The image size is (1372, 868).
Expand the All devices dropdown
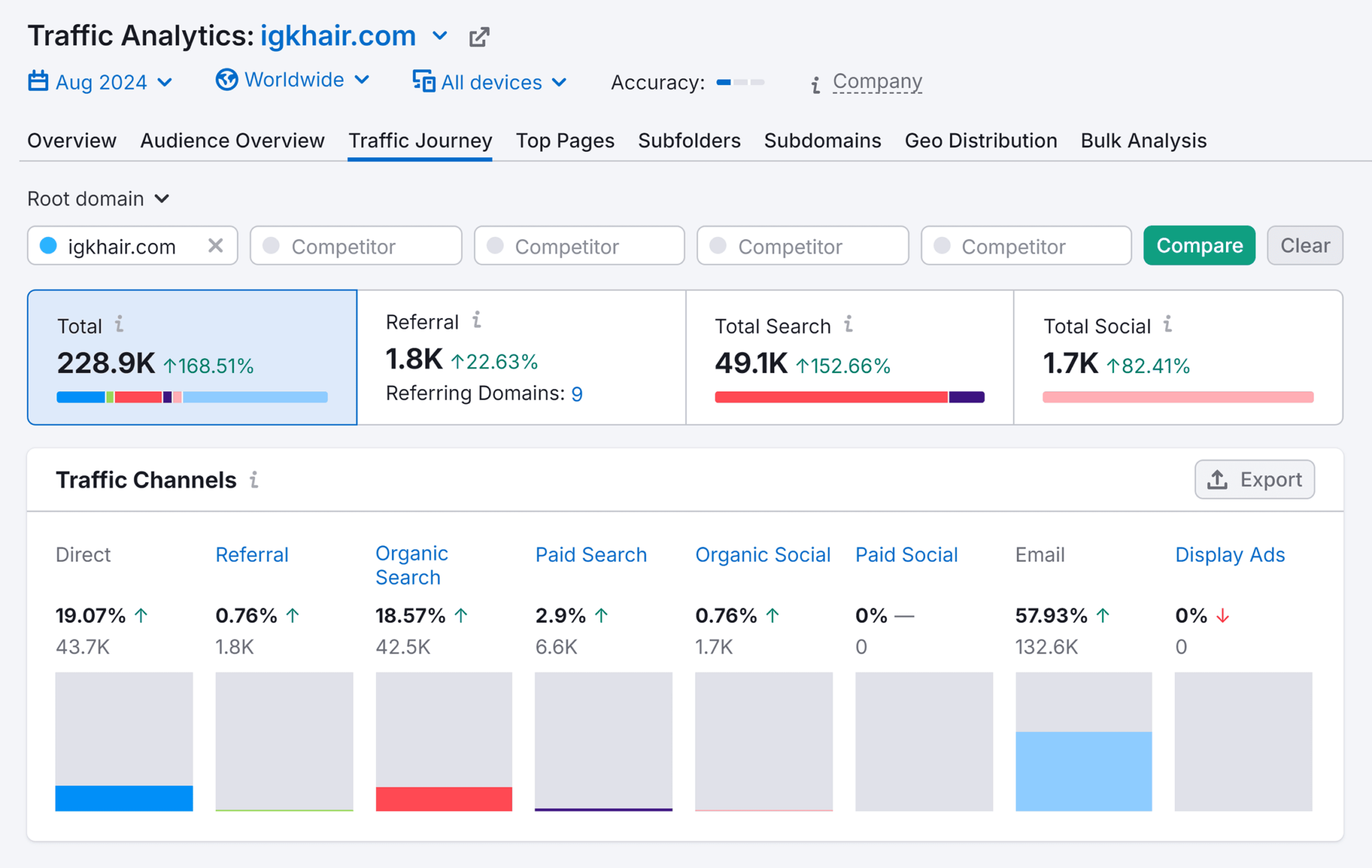pyautogui.click(x=489, y=82)
